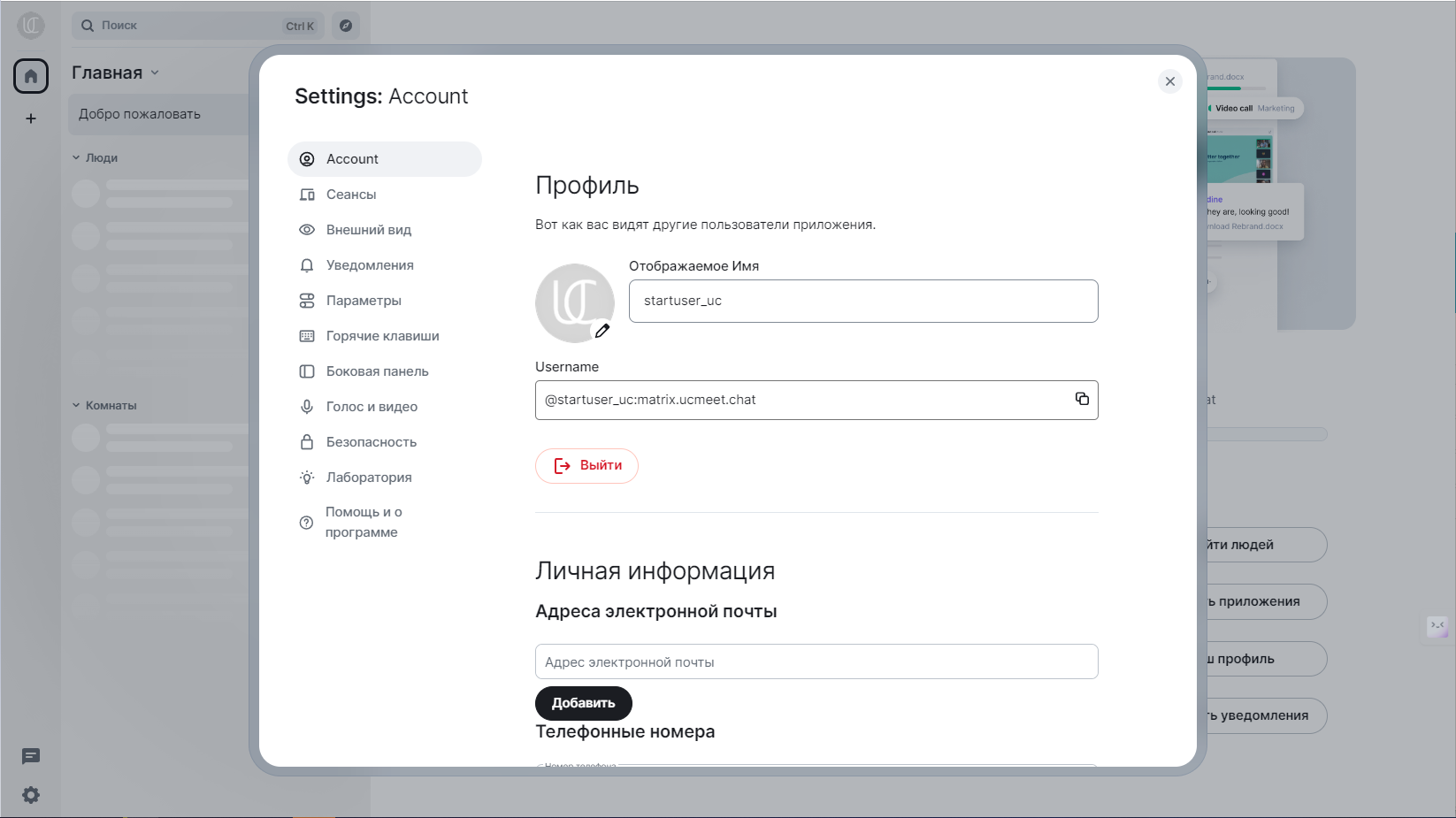This screenshot has height=818, width=1456.
Task: Click the plus icon to create space
Action: 31,118
